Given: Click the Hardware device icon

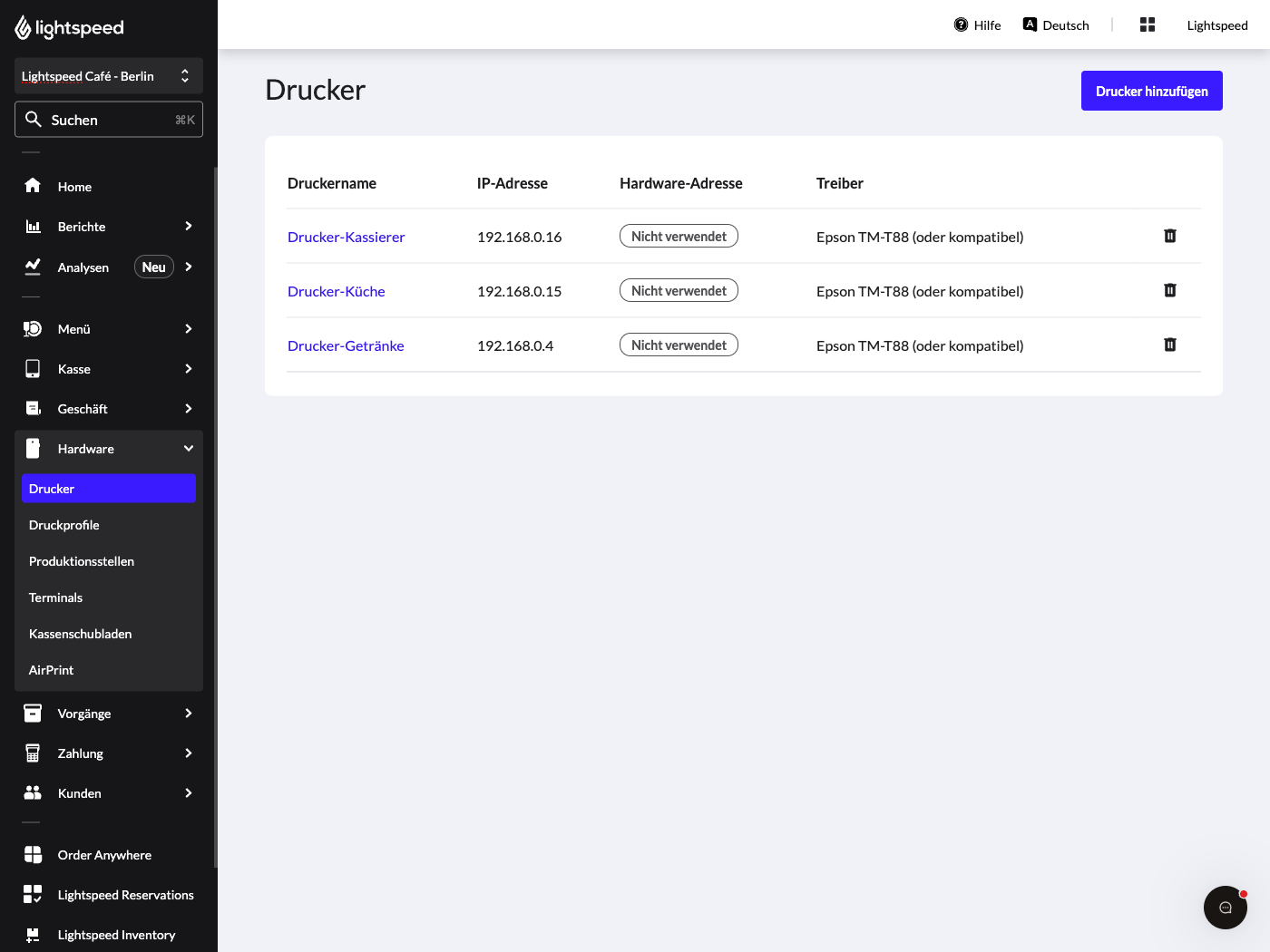Looking at the screenshot, I should [x=33, y=448].
